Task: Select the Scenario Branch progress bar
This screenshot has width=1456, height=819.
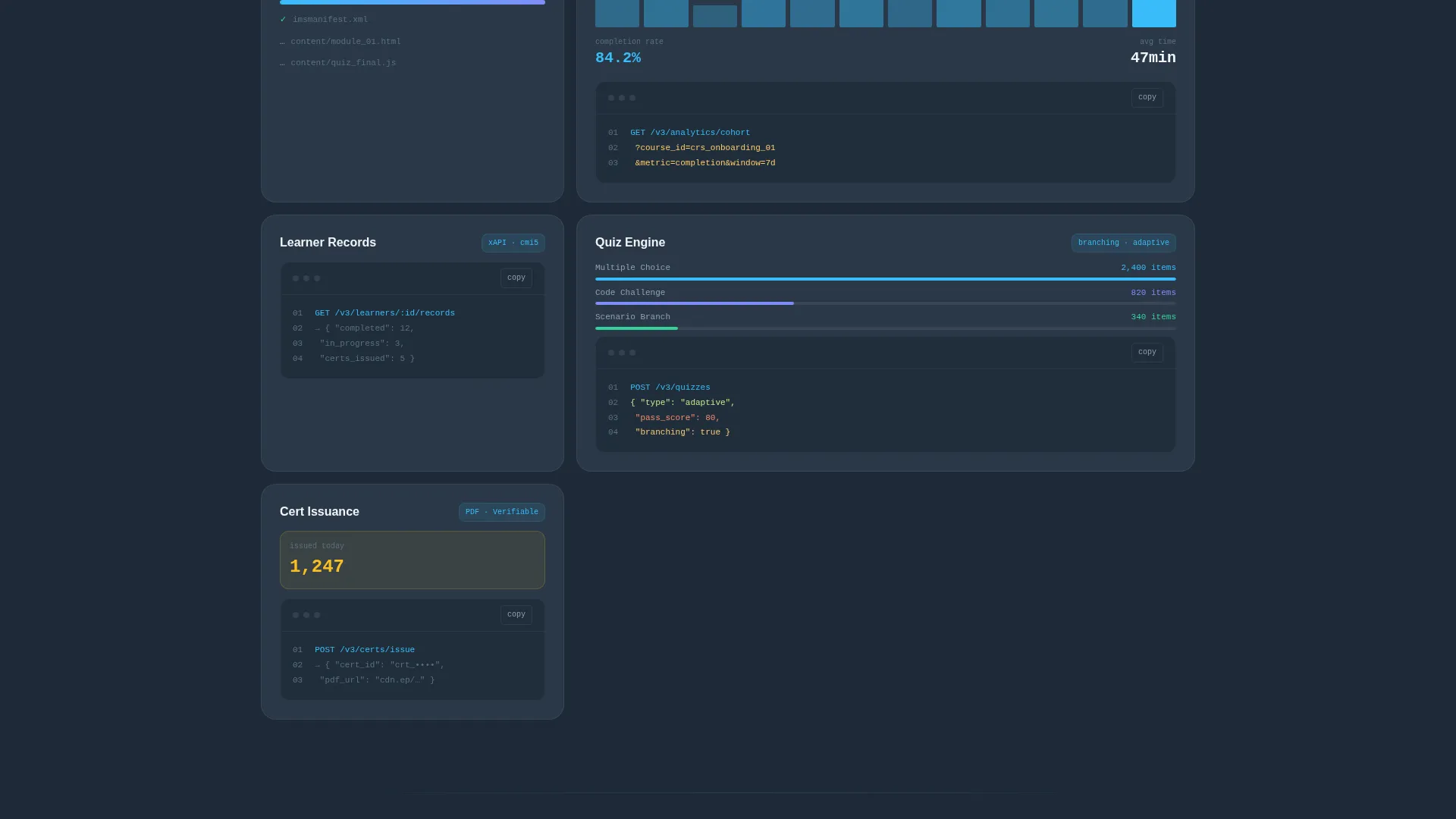Action: (885, 328)
